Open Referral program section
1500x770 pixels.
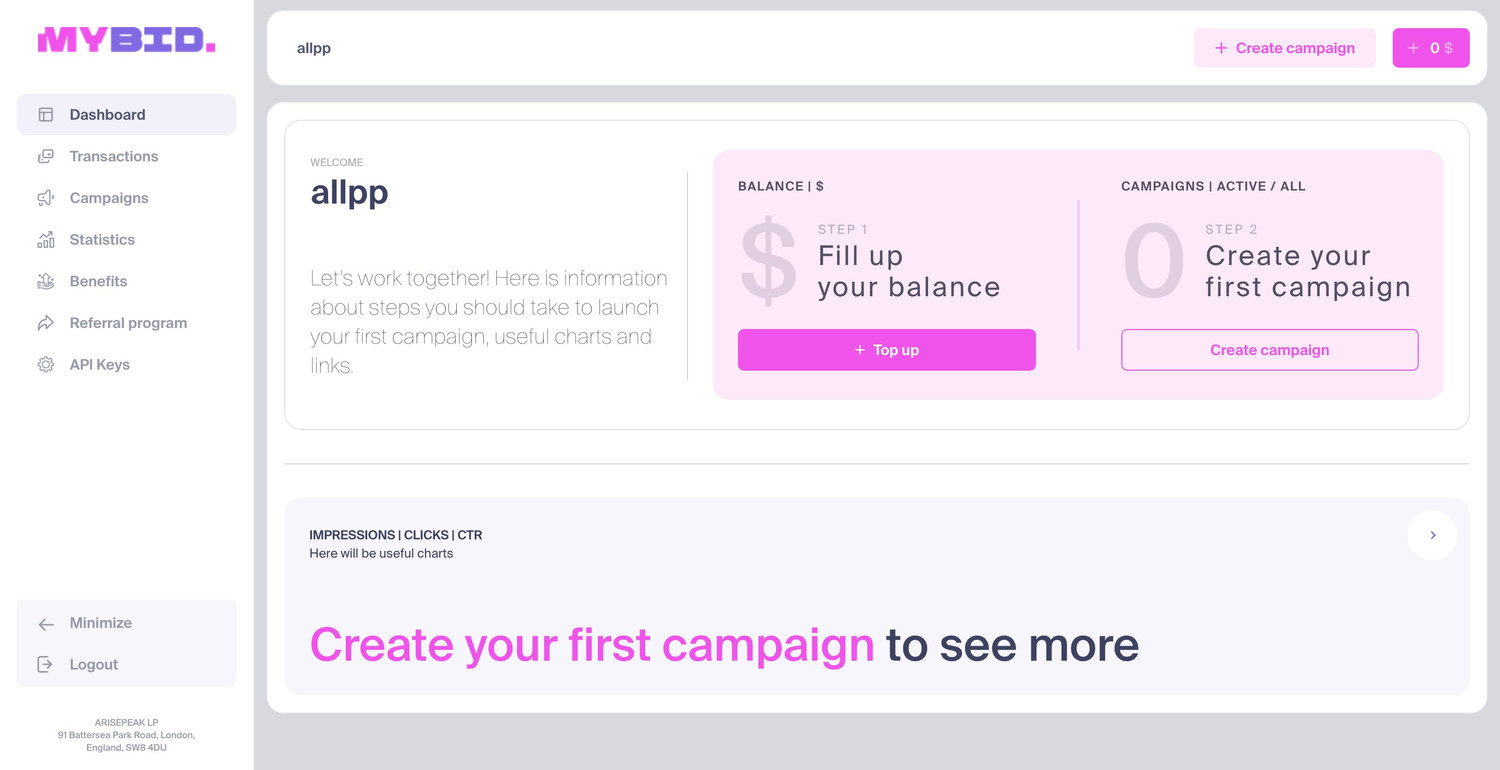click(x=128, y=323)
